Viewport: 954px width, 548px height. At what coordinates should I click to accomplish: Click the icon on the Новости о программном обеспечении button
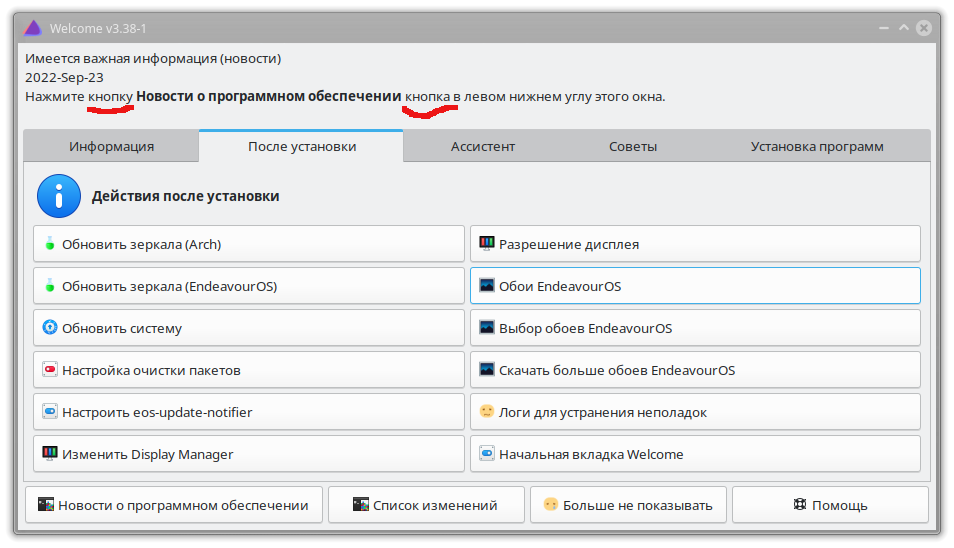pyautogui.click(x=46, y=504)
